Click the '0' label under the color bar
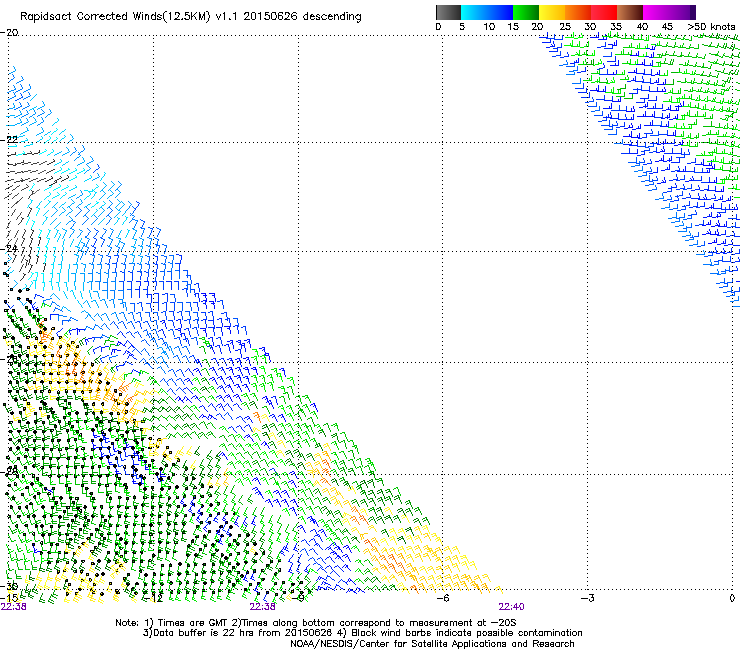740x650 pixels. click(x=438, y=27)
